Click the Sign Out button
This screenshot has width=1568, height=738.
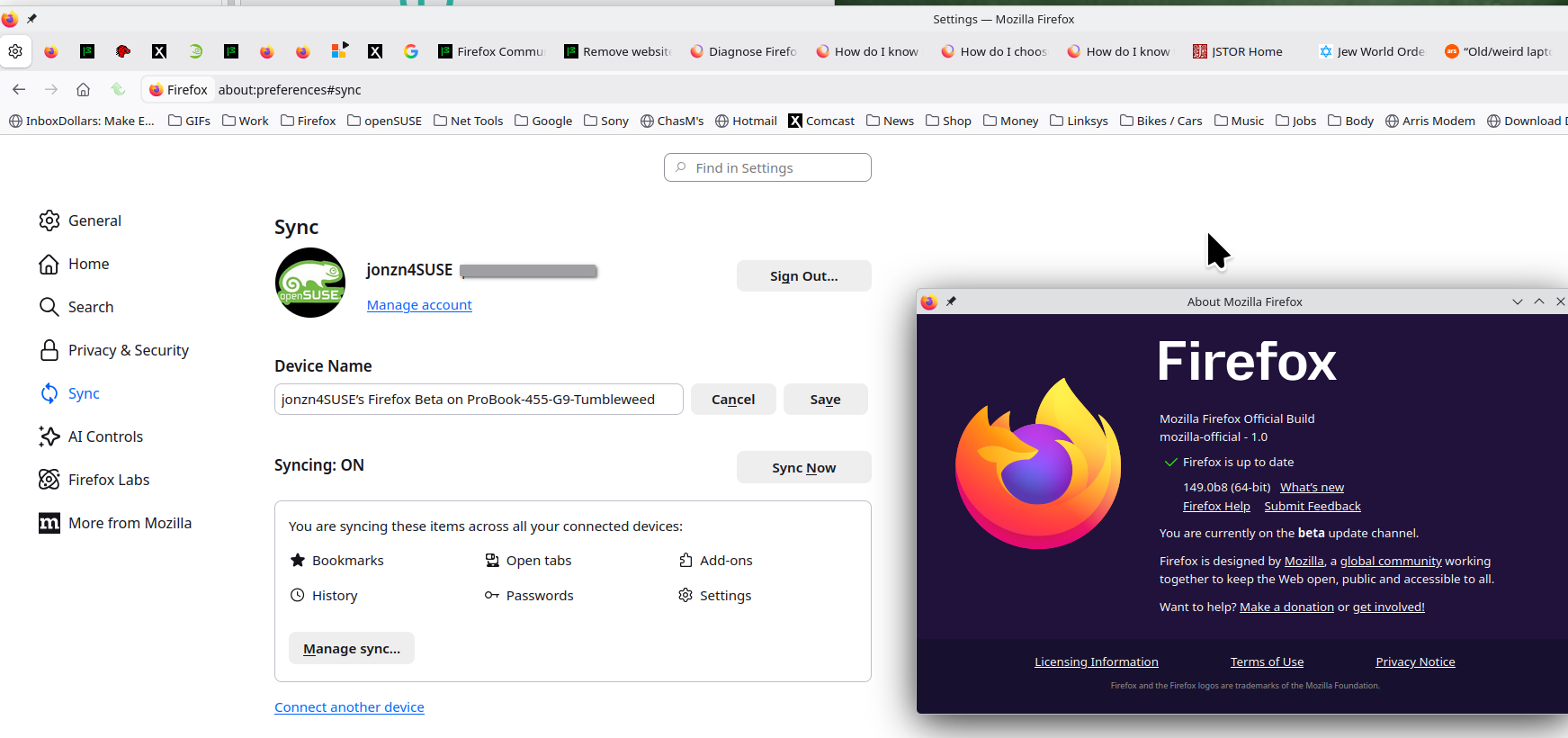coord(804,276)
